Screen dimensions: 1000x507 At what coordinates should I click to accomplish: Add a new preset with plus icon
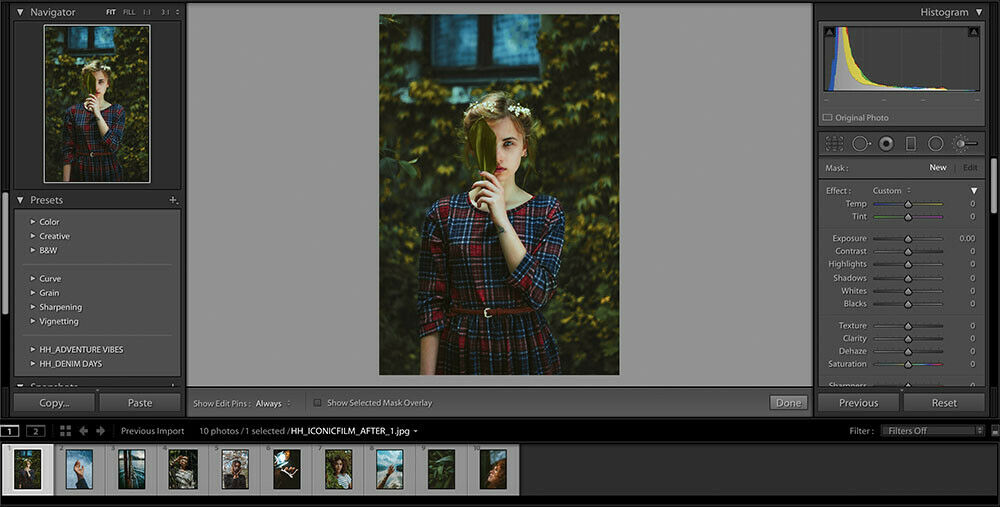(173, 200)
